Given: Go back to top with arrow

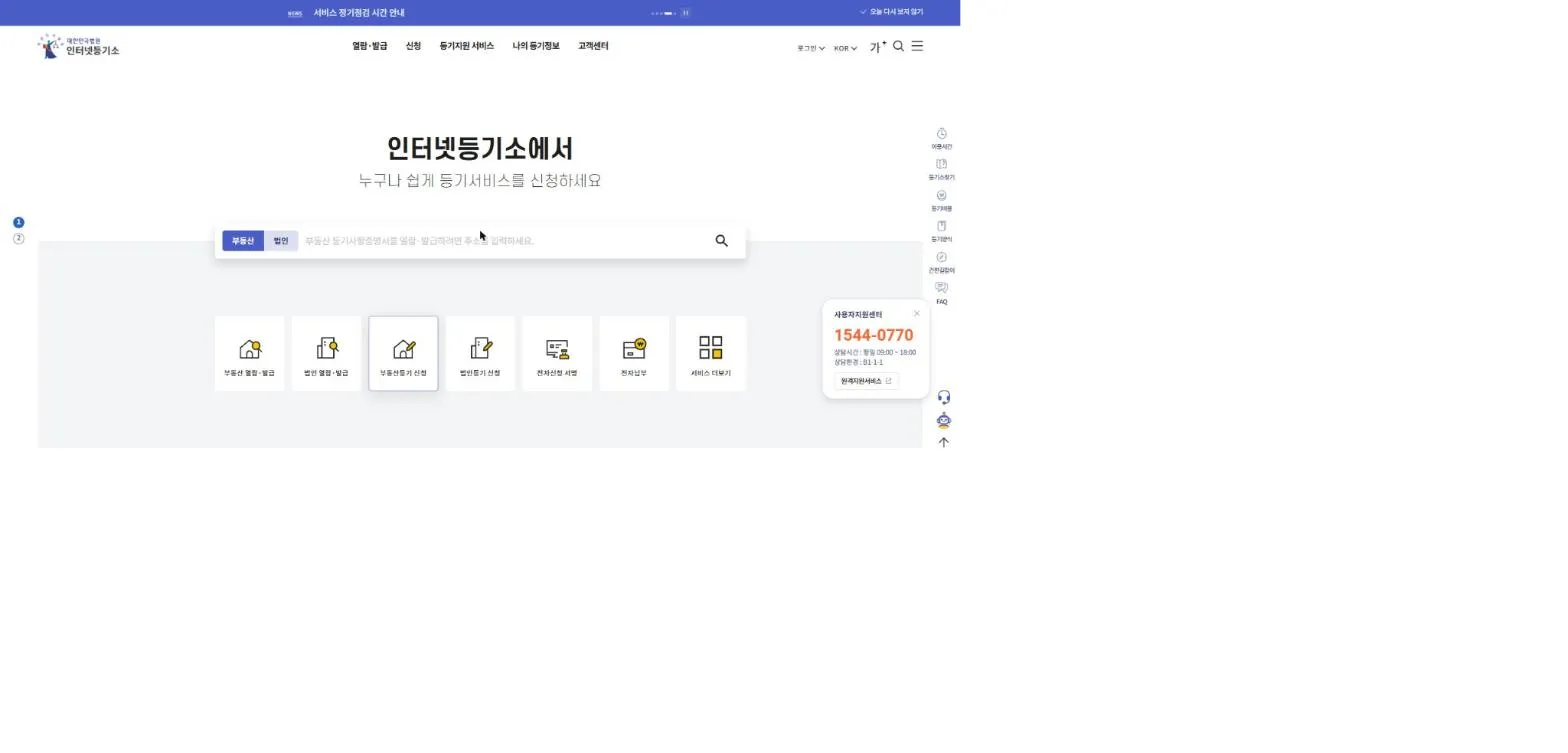Looking at the screenshot, I should click(x=943, y=442).
